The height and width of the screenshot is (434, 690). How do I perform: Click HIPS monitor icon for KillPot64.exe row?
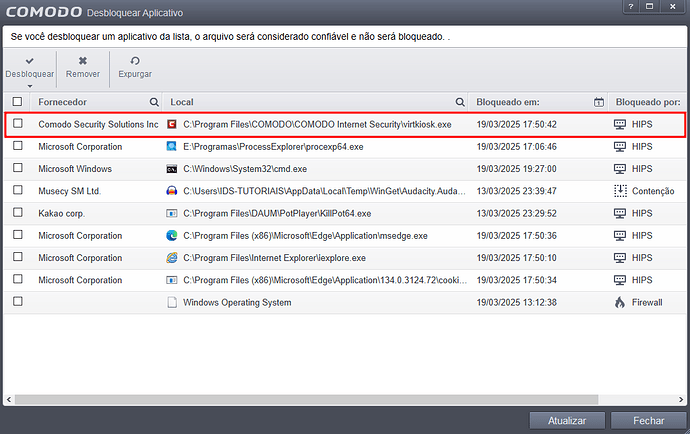coord(620,213)
